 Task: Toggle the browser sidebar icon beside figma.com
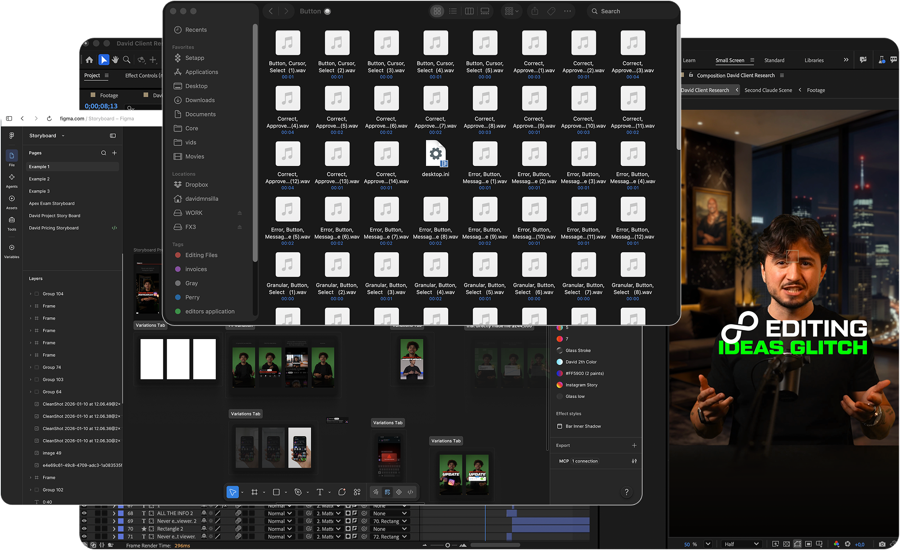(9, 118)
